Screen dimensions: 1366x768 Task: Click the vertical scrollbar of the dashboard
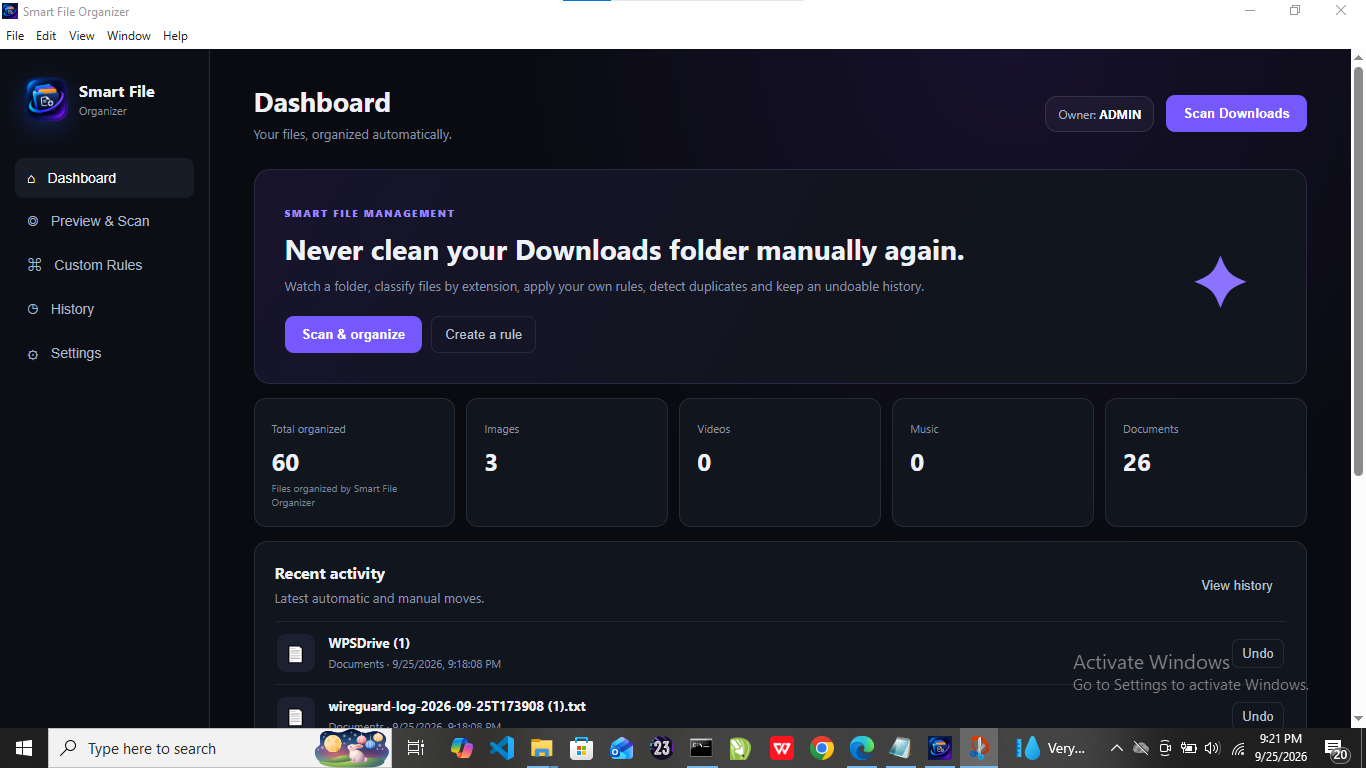(x=1358, y=270)
